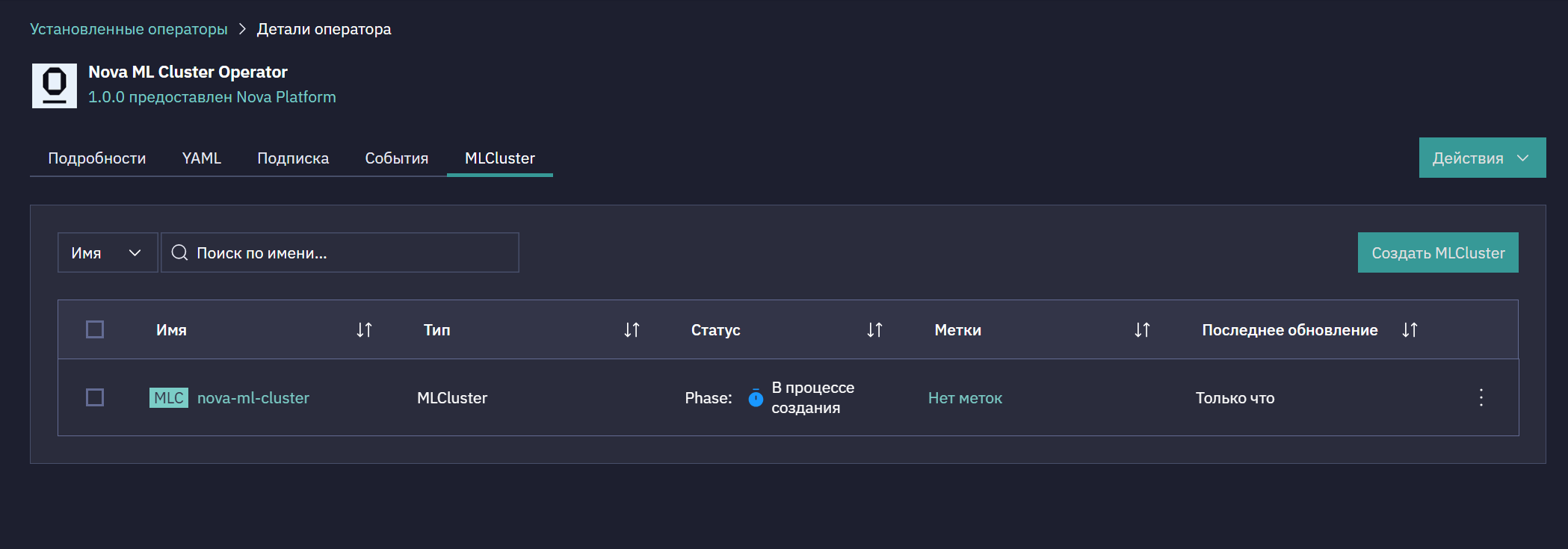
Task: Click the Нет меток link
Action: [965, 398]
